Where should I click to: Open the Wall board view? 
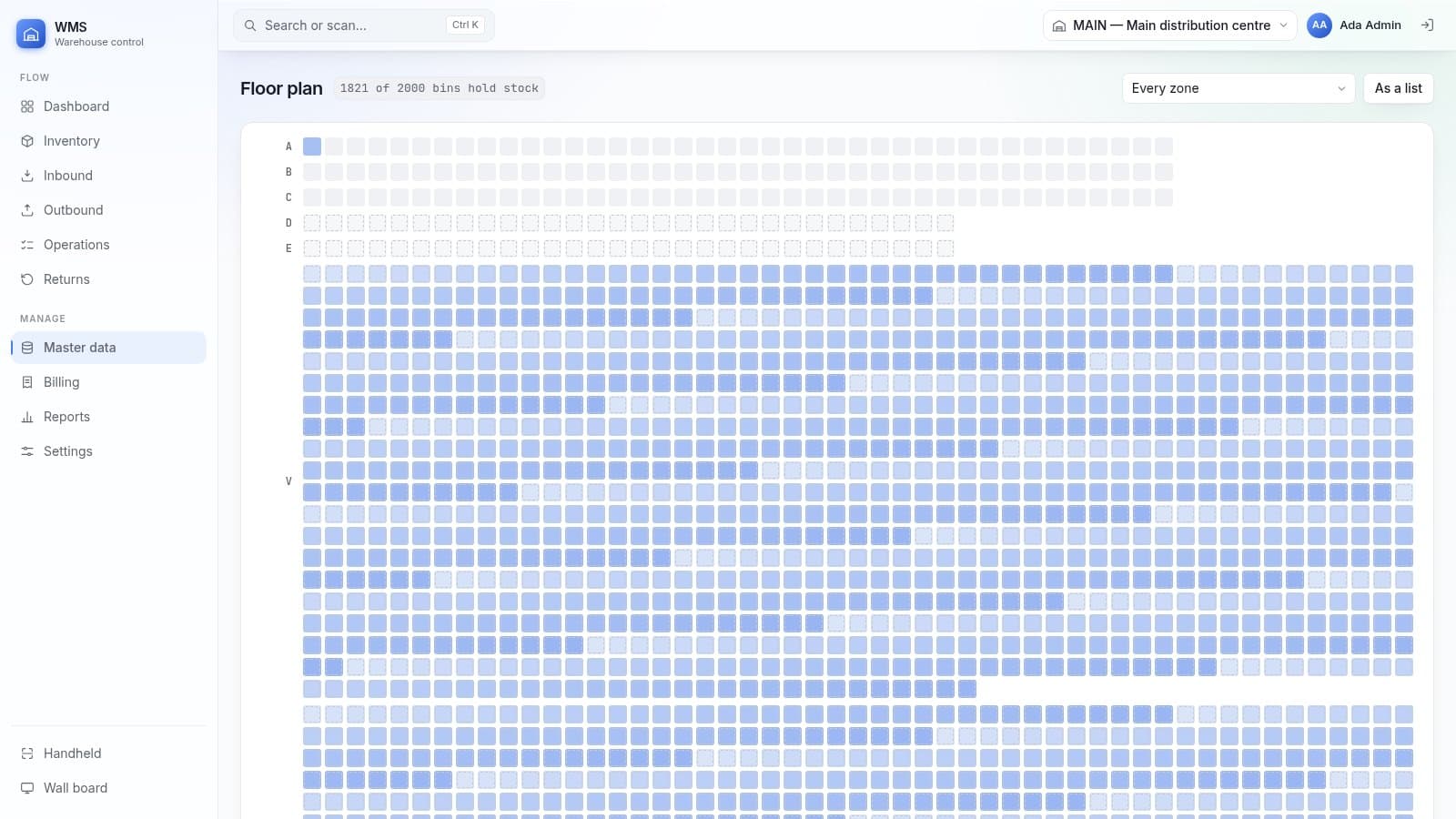(108, 788)
